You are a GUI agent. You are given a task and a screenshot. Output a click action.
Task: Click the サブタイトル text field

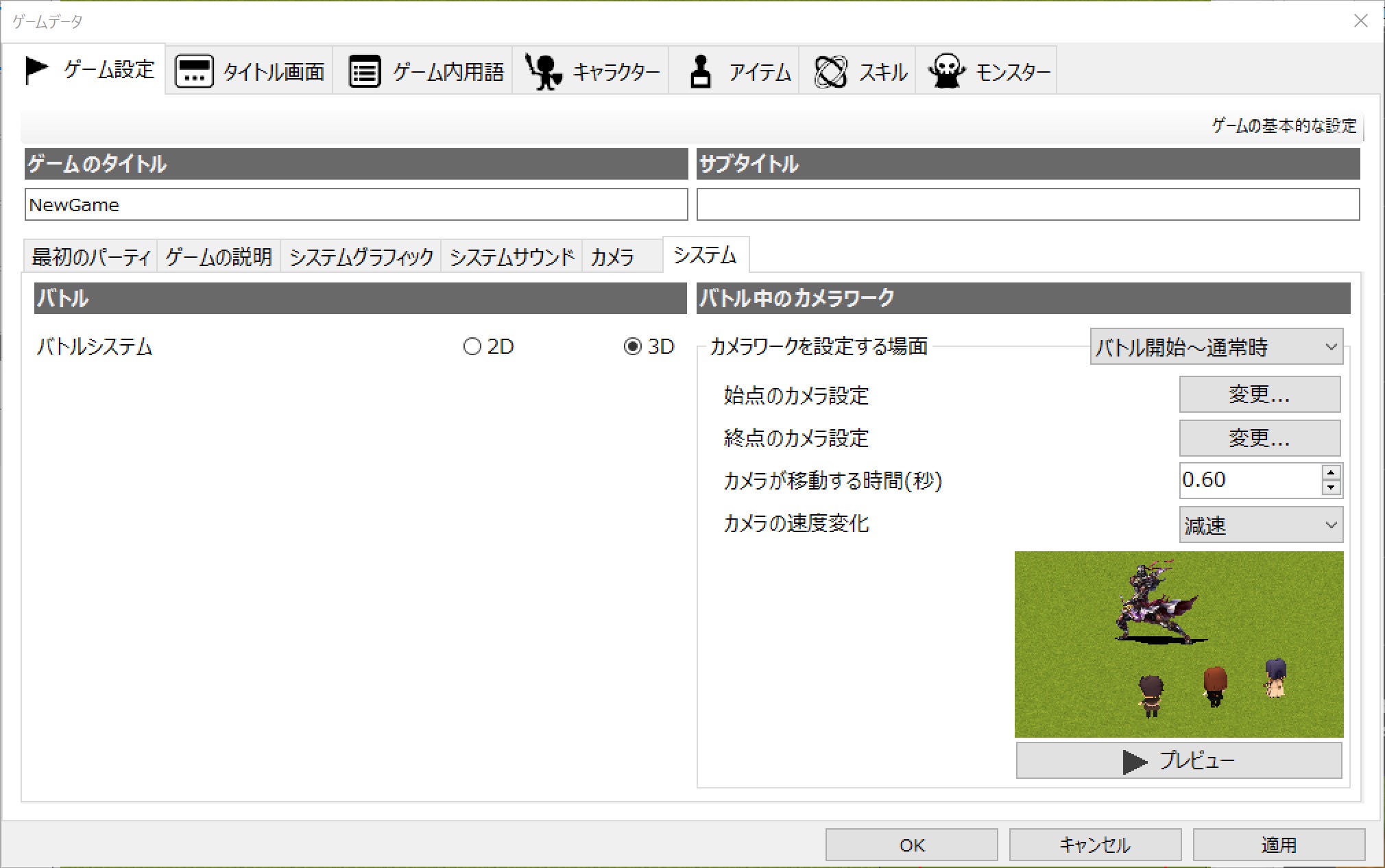pyautogui.click(x=1028, y=205)
